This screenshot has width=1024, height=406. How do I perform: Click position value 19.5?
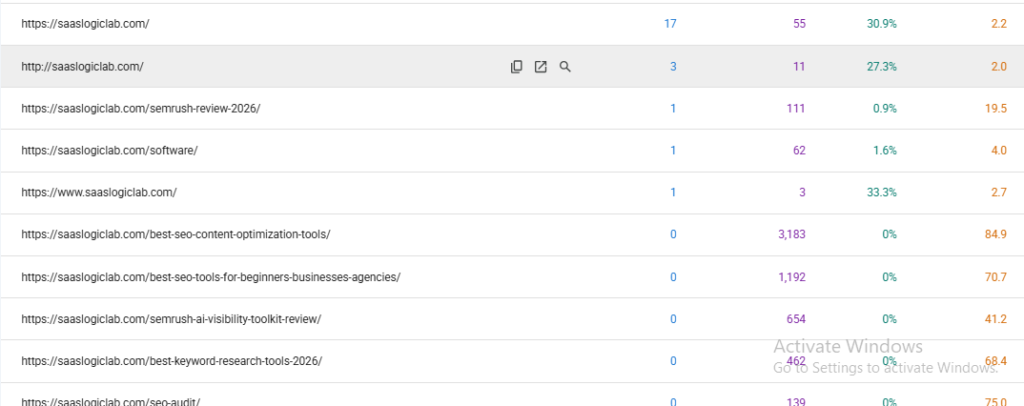996,108
